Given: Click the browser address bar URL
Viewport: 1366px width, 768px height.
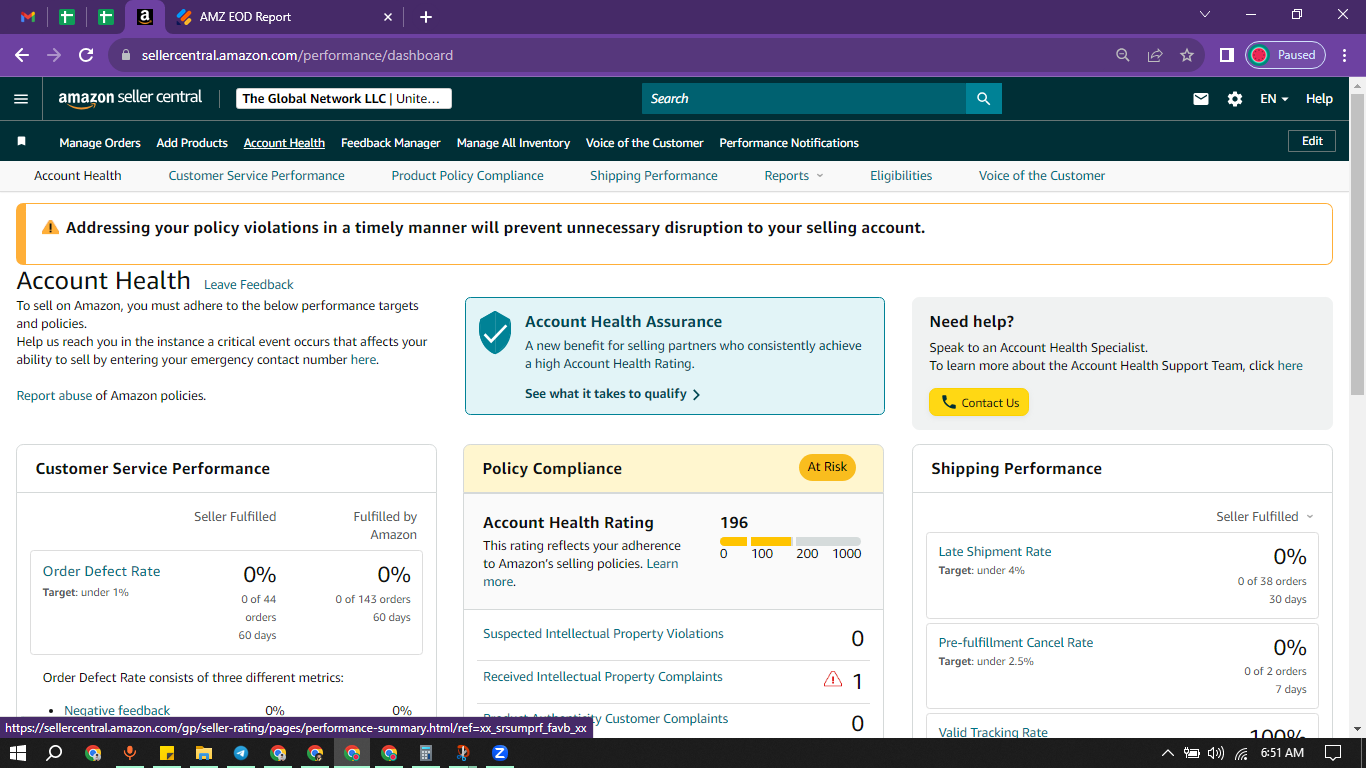Looking at the screenshot, I should pyautogui.click(x=297, y=55).
